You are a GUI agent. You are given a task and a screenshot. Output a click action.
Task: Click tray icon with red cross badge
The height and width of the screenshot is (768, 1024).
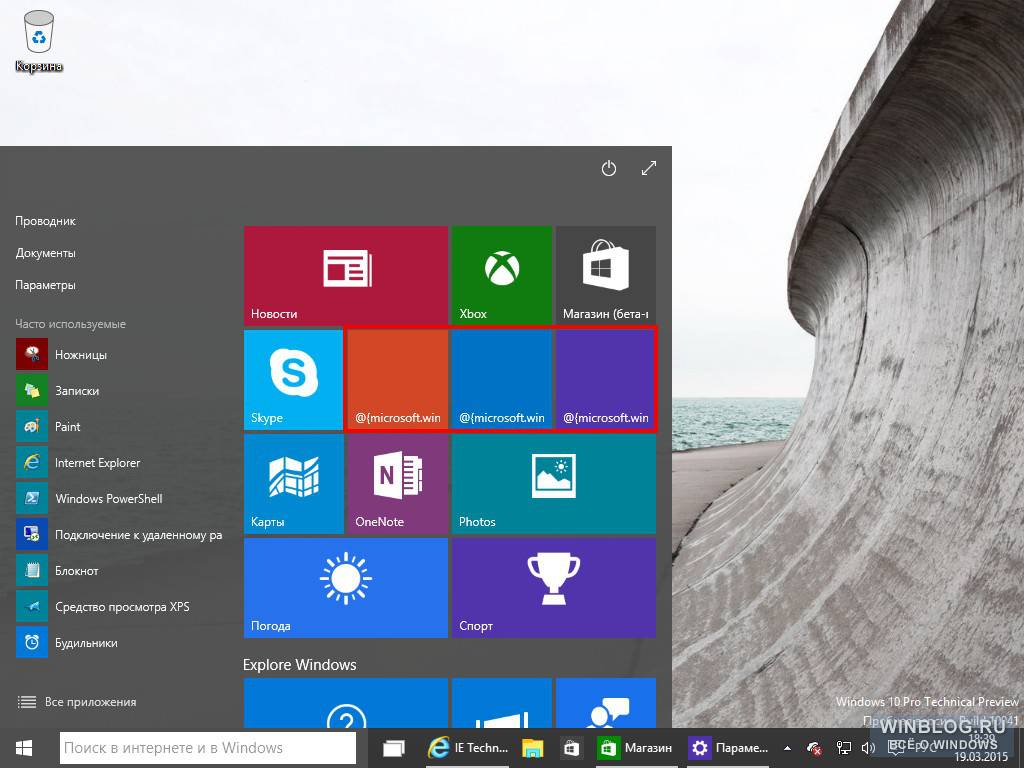pyautogui.click(x=814, y=748)
